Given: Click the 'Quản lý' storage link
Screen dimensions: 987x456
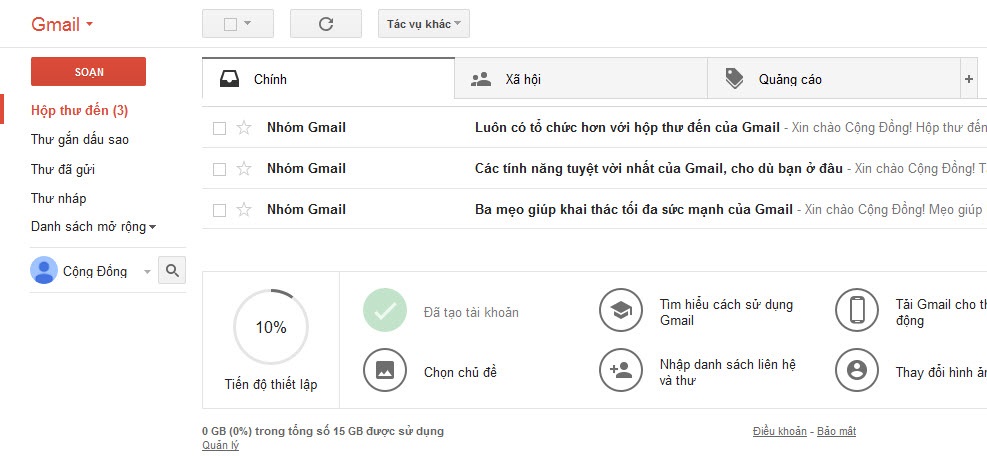Looking at the screenshot, I should (220, 445).
